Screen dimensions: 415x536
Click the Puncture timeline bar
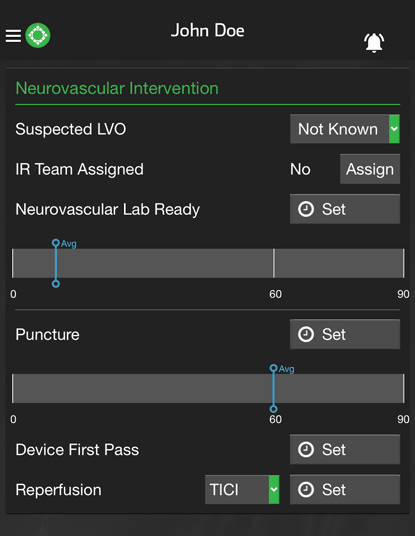click(x=208, y=388)
